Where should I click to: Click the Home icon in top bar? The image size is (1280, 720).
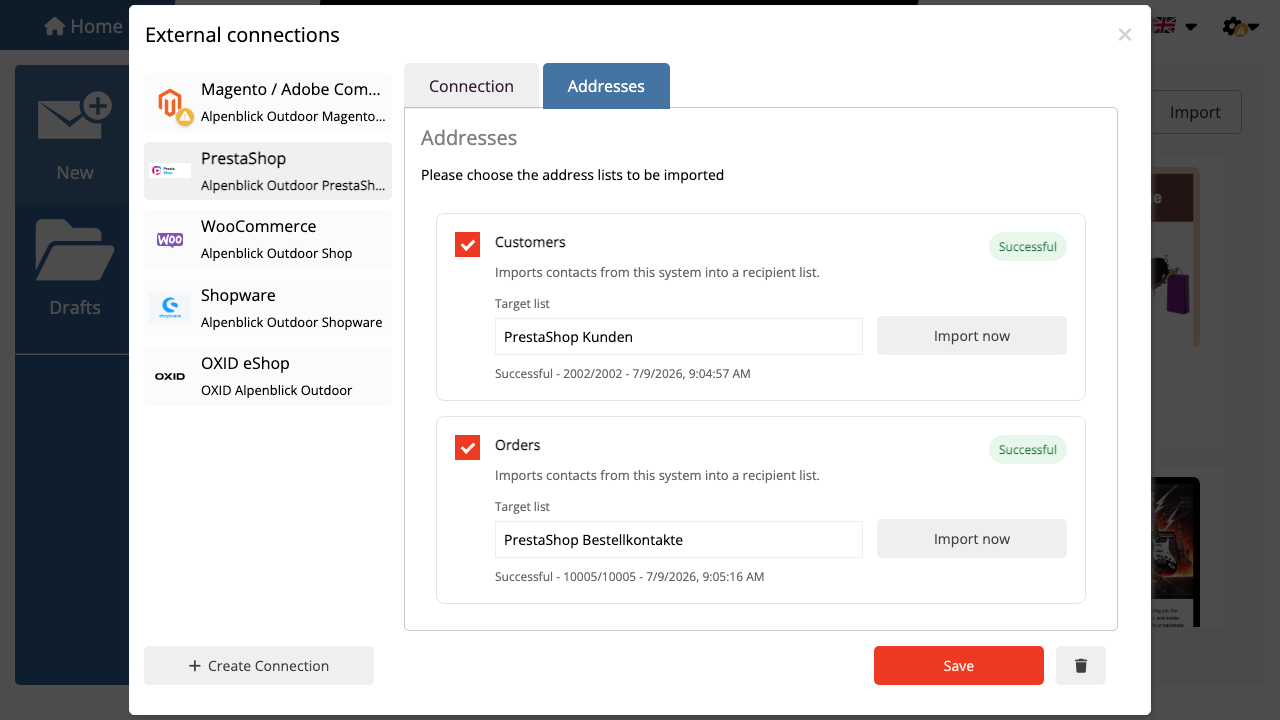(54, 26)
